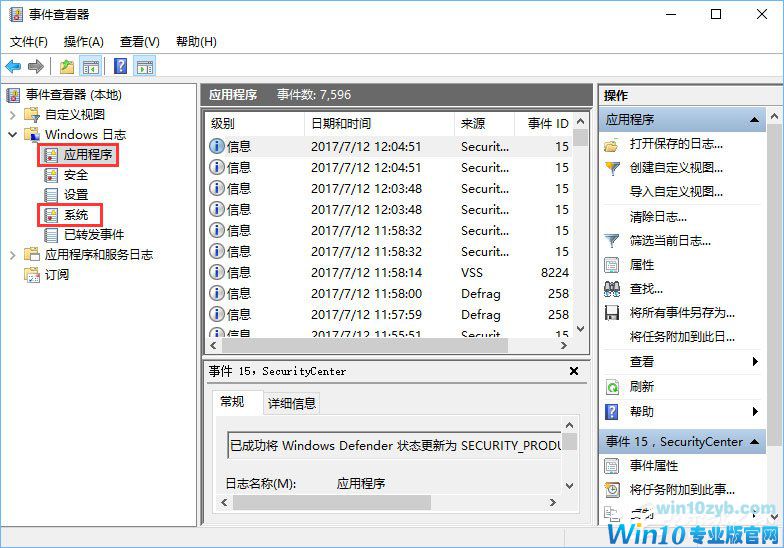
Task: Click the Help question mark toolbar icon
Action: click(120, 66)
